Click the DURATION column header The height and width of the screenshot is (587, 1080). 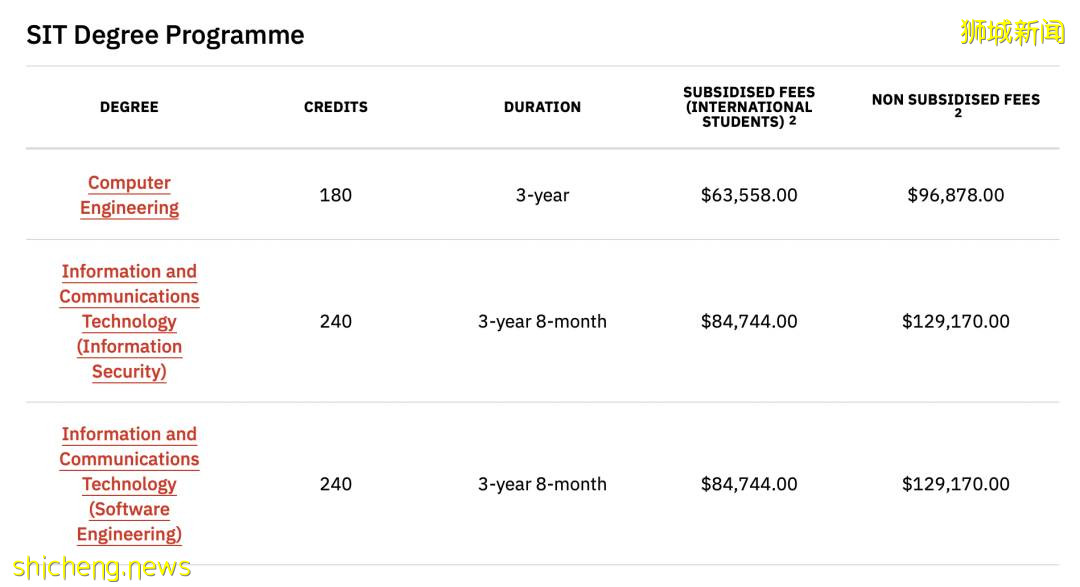(x=542, y=107)
